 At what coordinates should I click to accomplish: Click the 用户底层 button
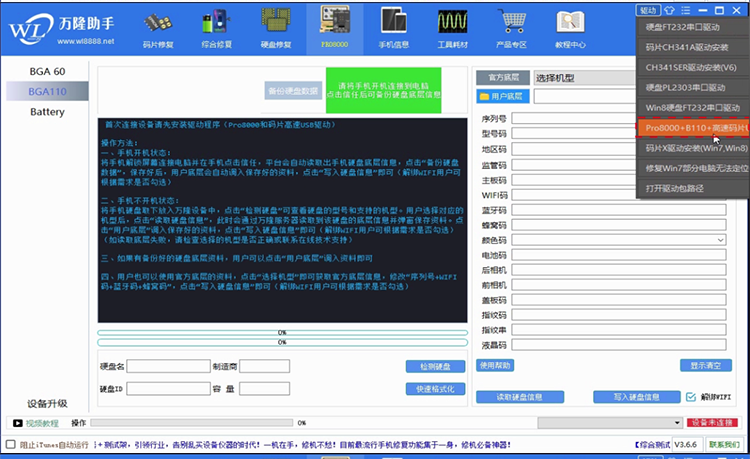point(503,97)
